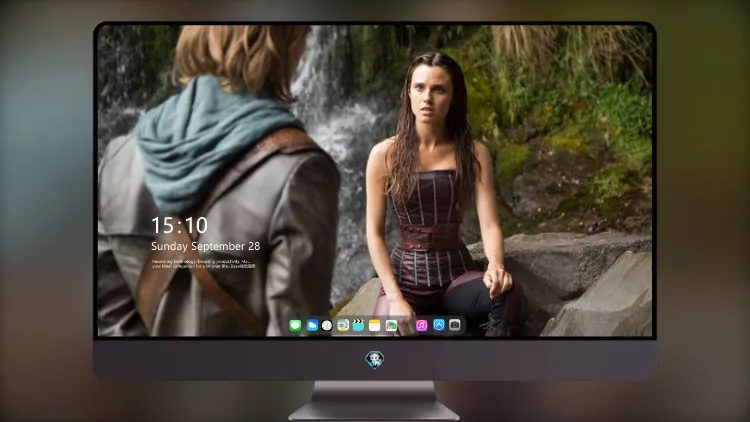Open the yellow Notes app in dock
750x422 pixels.
click(x=375, y=325)
